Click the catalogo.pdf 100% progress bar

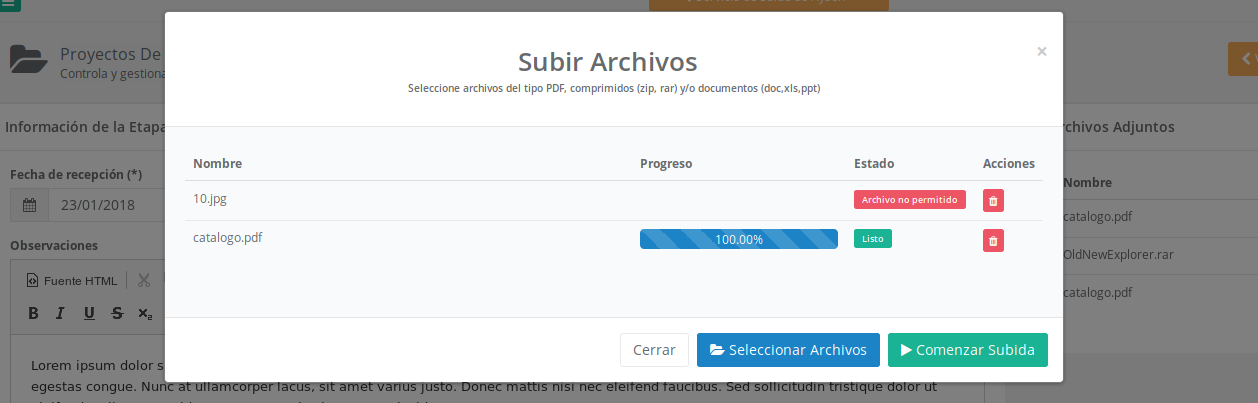[738, 239]
